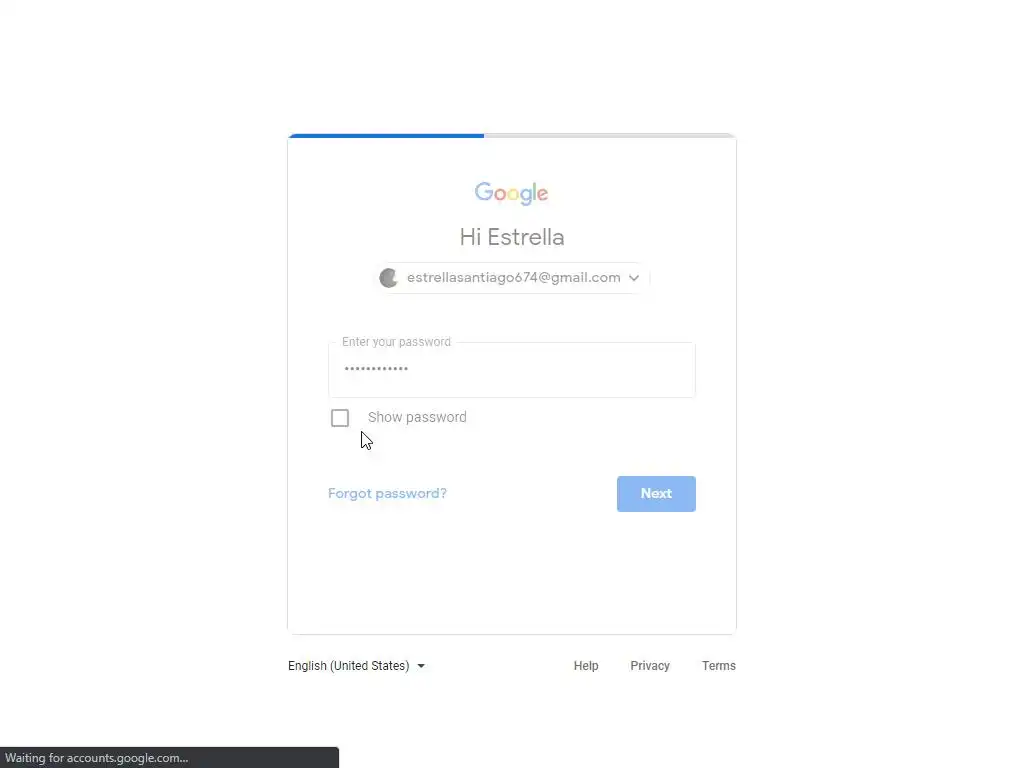
Task: Click the gray unfilled loading bar portion
Action: 610,136
